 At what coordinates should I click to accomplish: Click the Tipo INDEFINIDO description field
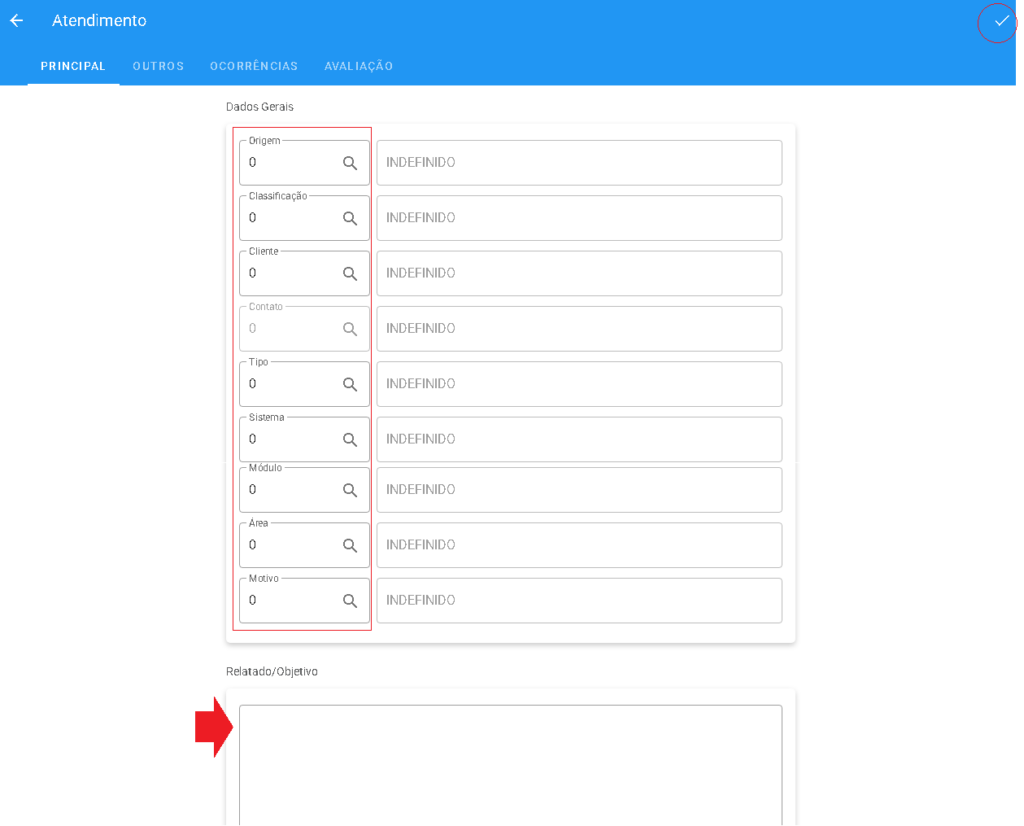579,384
